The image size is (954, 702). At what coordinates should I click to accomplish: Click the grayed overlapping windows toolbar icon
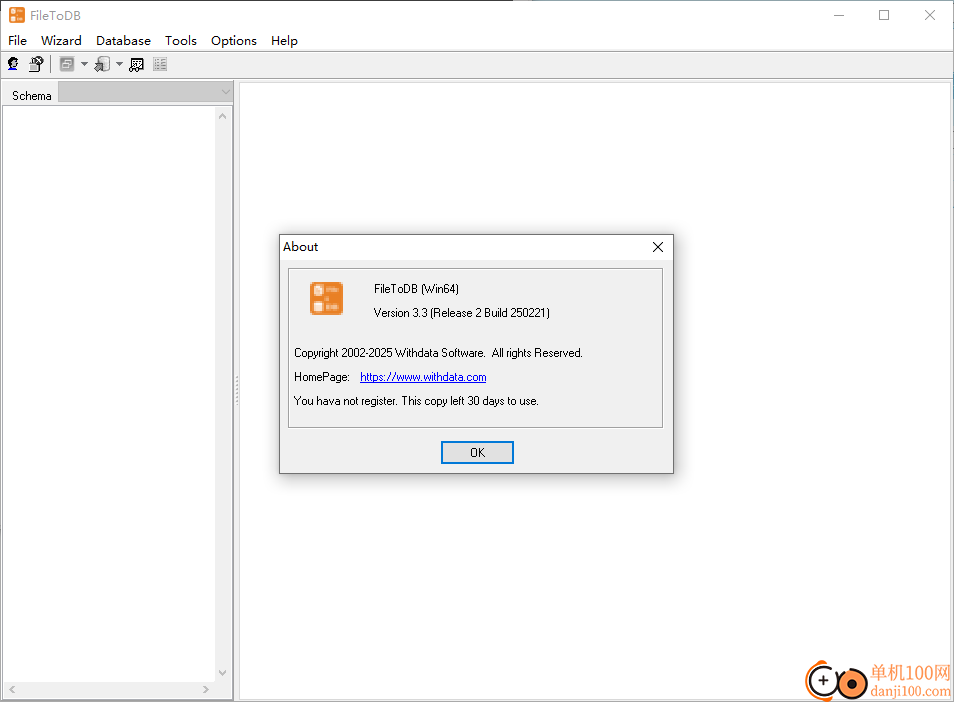click(x=67, y=64)
